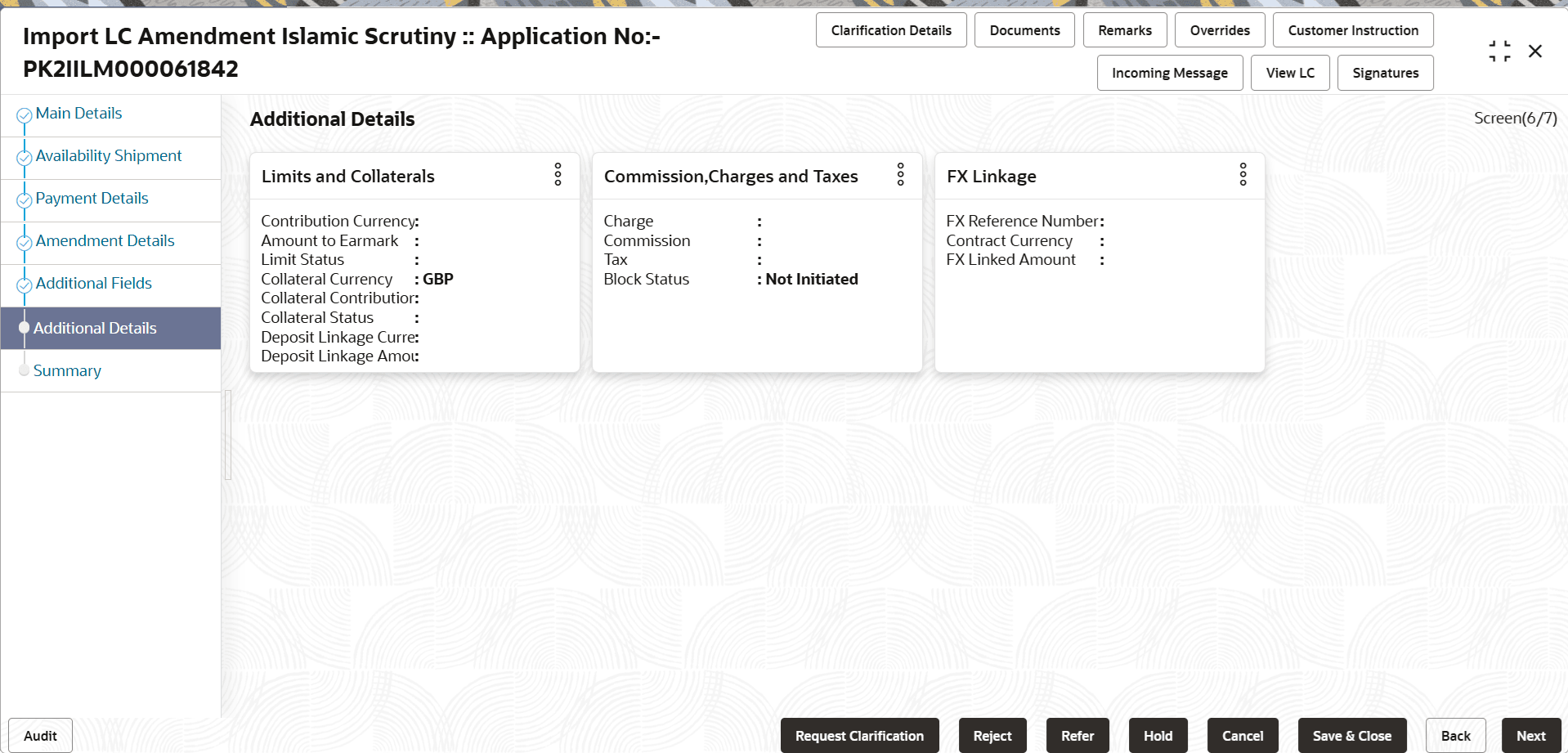The width and height of the screenshot is (1568, 753).
Task: Open the Signatures view
Action: (x=1385, y=73)
